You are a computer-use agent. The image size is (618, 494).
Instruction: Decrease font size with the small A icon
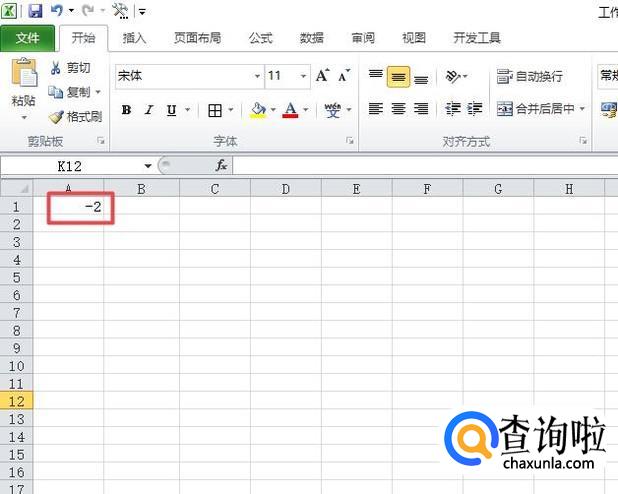tap(344, 75)
